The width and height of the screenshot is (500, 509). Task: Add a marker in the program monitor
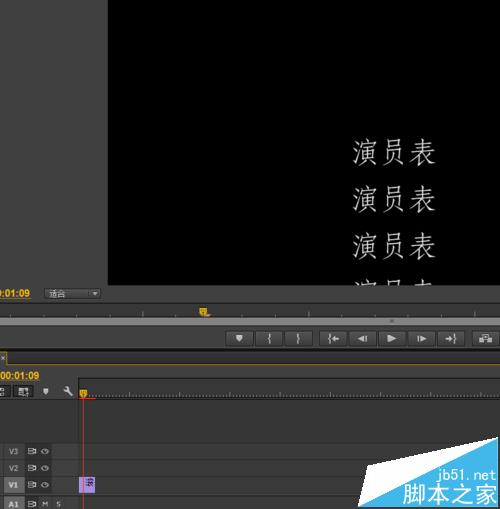pos(239,339)
